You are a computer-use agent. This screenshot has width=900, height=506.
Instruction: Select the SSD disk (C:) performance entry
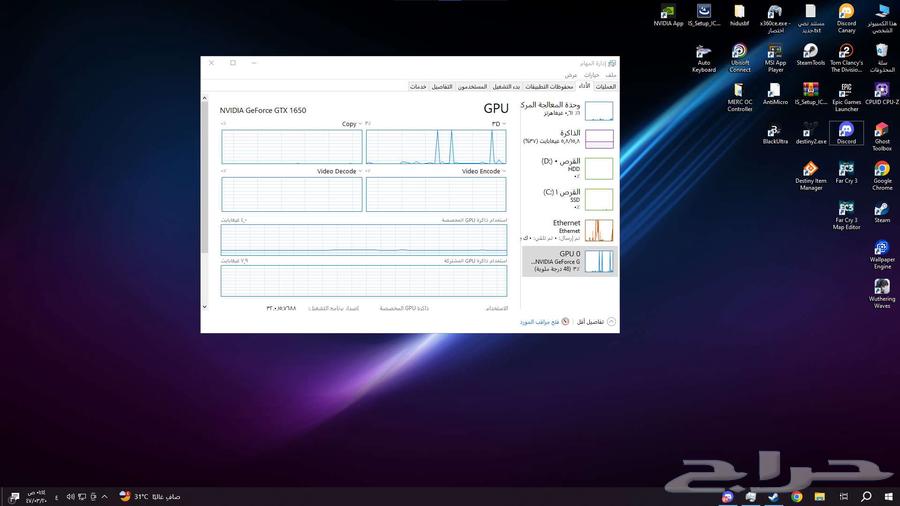coord(569,199)
